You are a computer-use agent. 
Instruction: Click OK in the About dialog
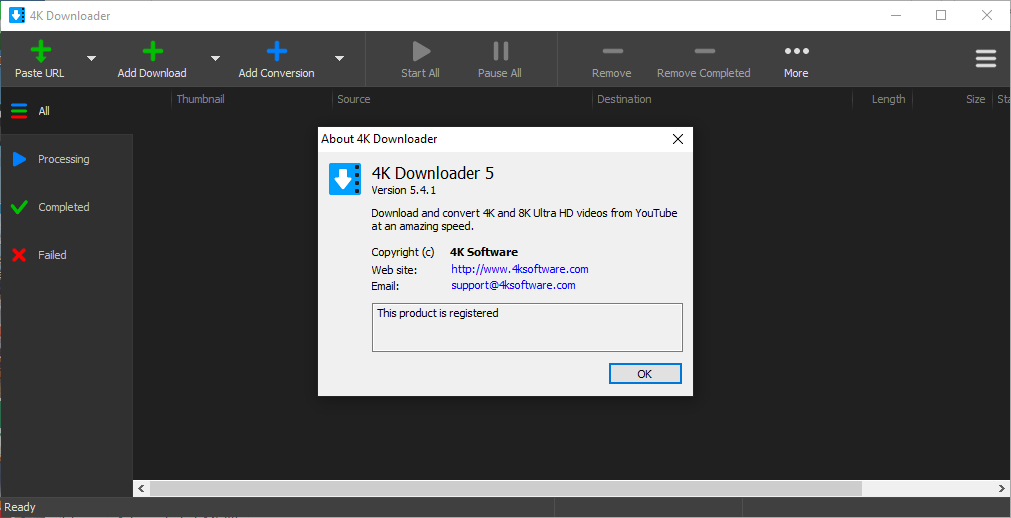645,374
